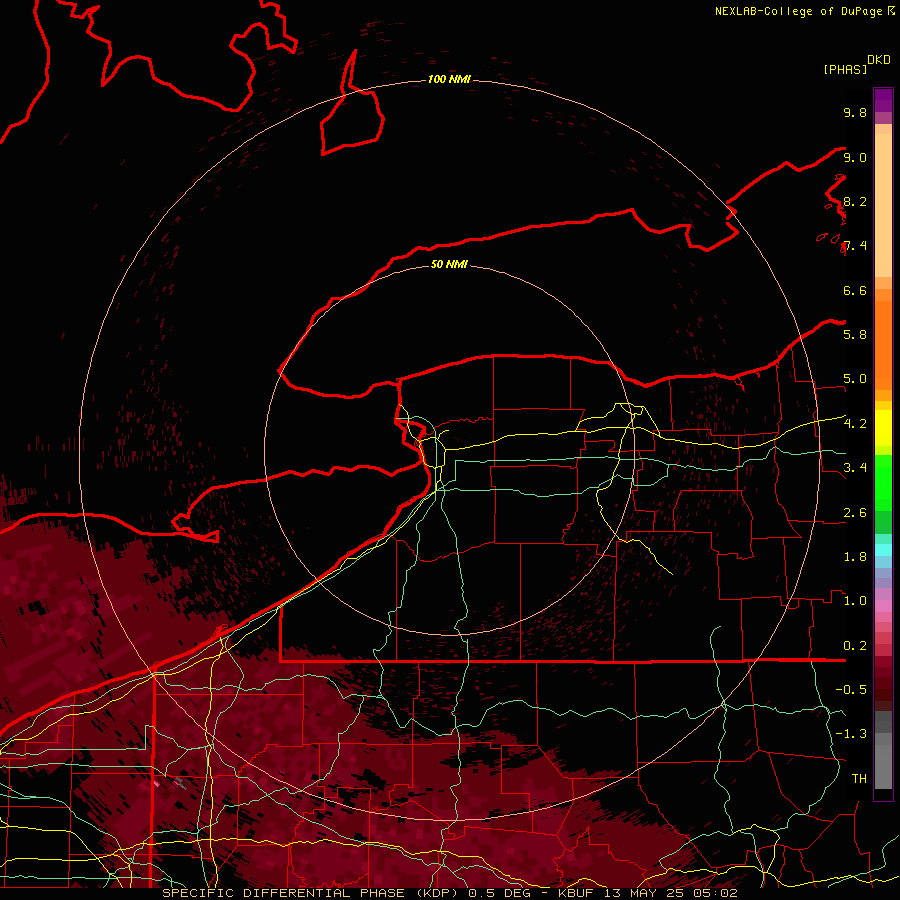Click the 1.0 value on the color scale

[x=855, y=601]
